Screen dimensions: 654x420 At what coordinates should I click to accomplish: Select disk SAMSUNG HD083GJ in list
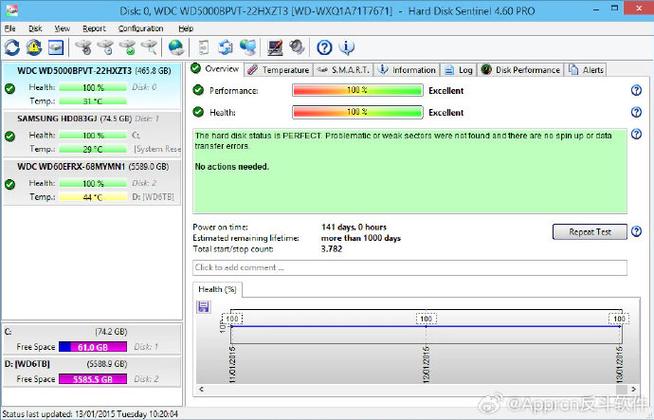(x=92, y=134)
